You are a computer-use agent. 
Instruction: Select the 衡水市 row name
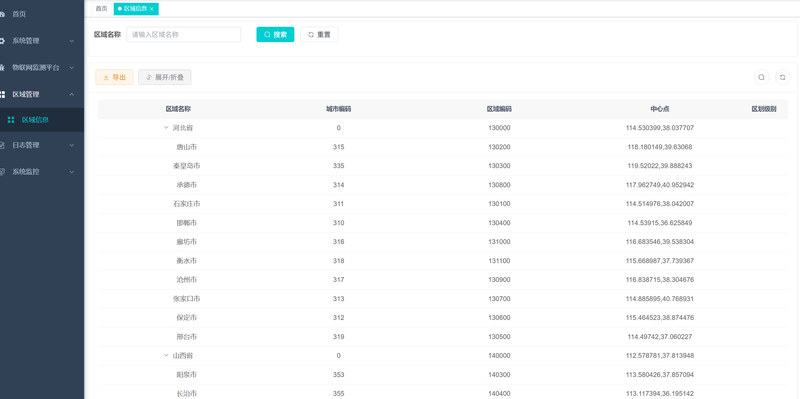coord(187,261)
